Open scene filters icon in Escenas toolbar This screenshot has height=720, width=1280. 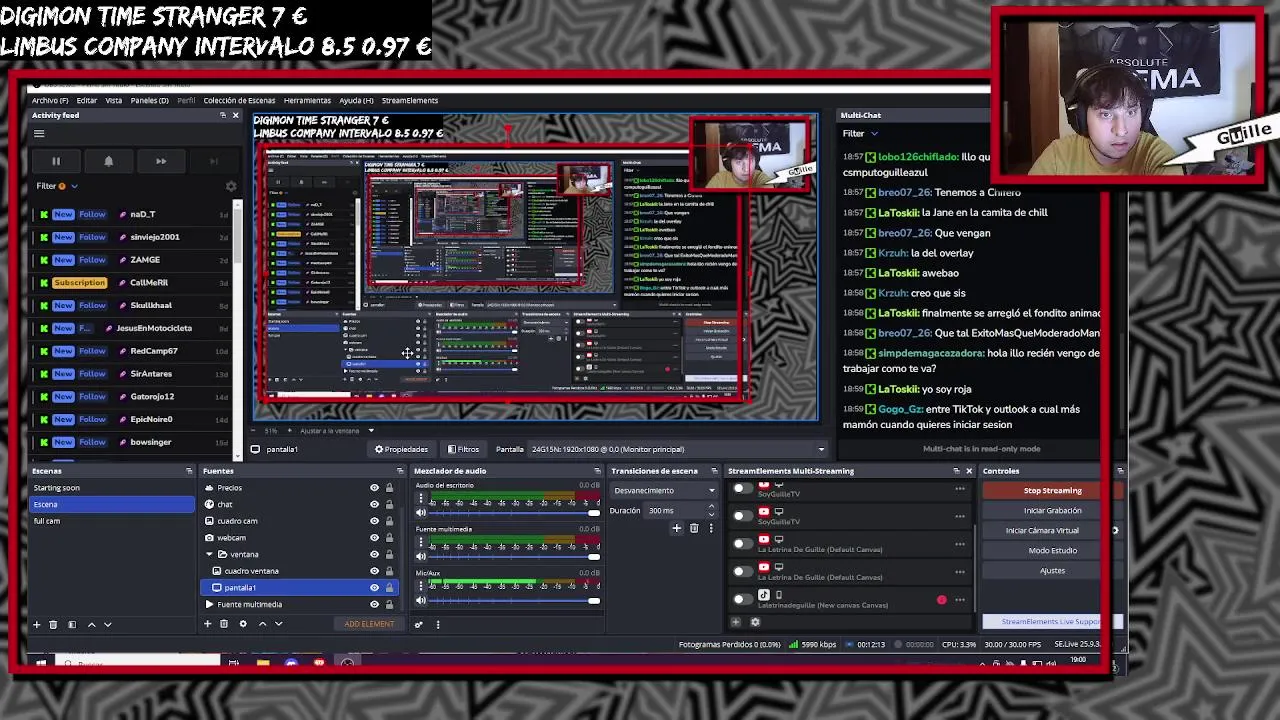(x=72, y=624)
